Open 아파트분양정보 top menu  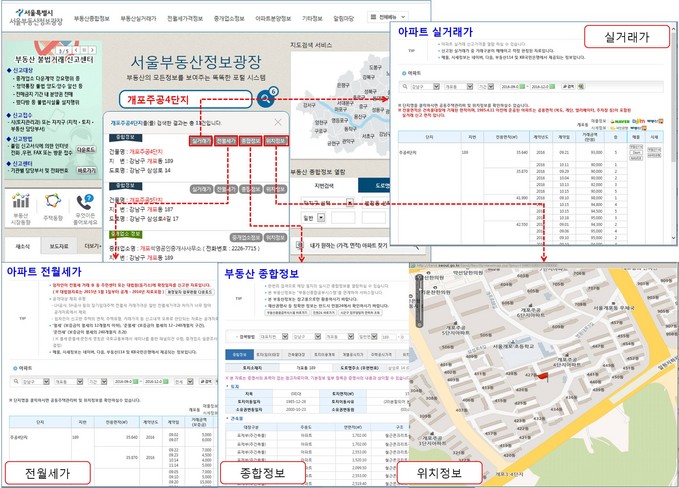click(x=273, y=19)
